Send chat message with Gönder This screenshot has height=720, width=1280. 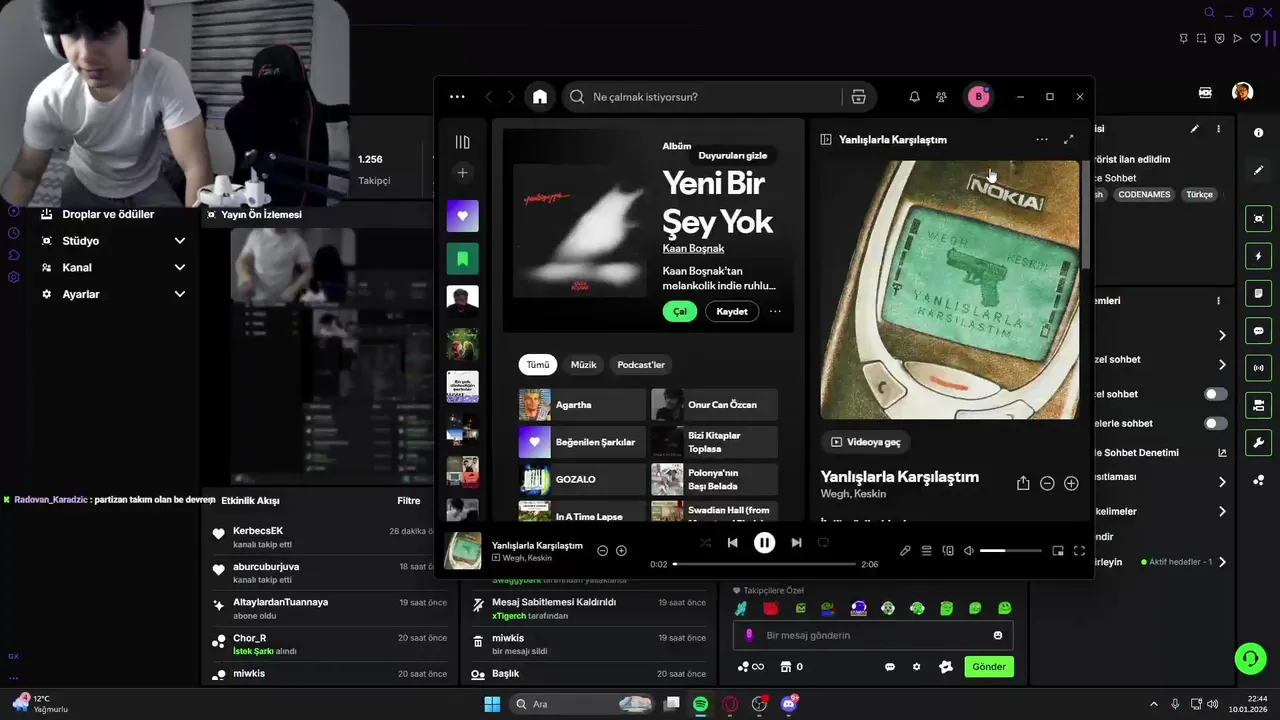tap(989, 667)
